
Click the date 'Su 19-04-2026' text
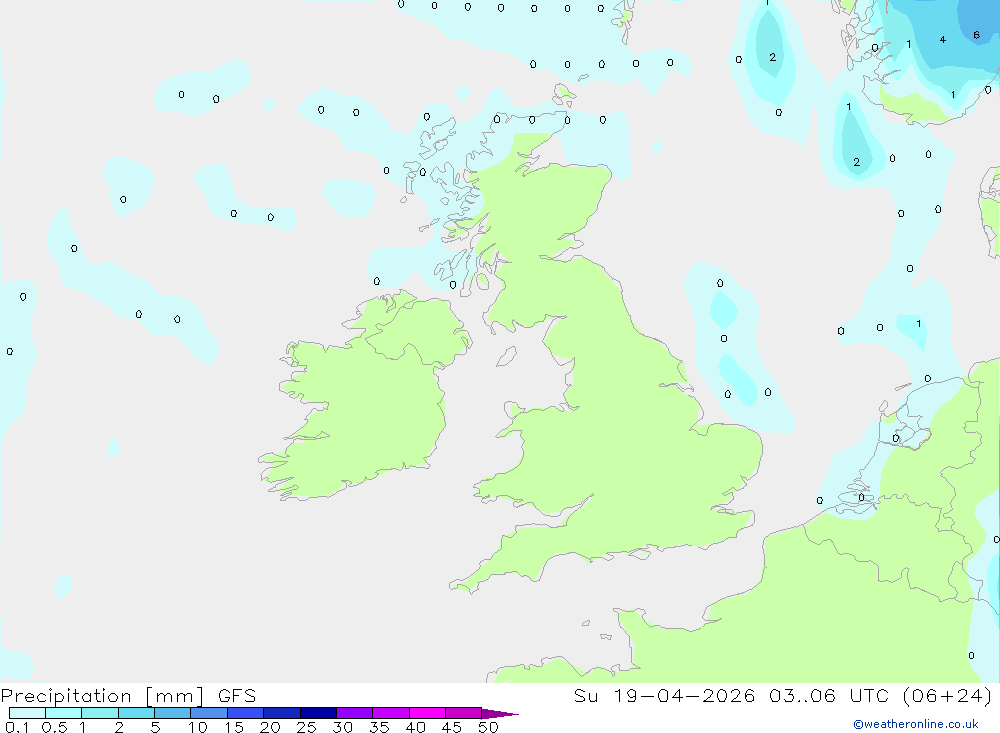tap(664, 695)
